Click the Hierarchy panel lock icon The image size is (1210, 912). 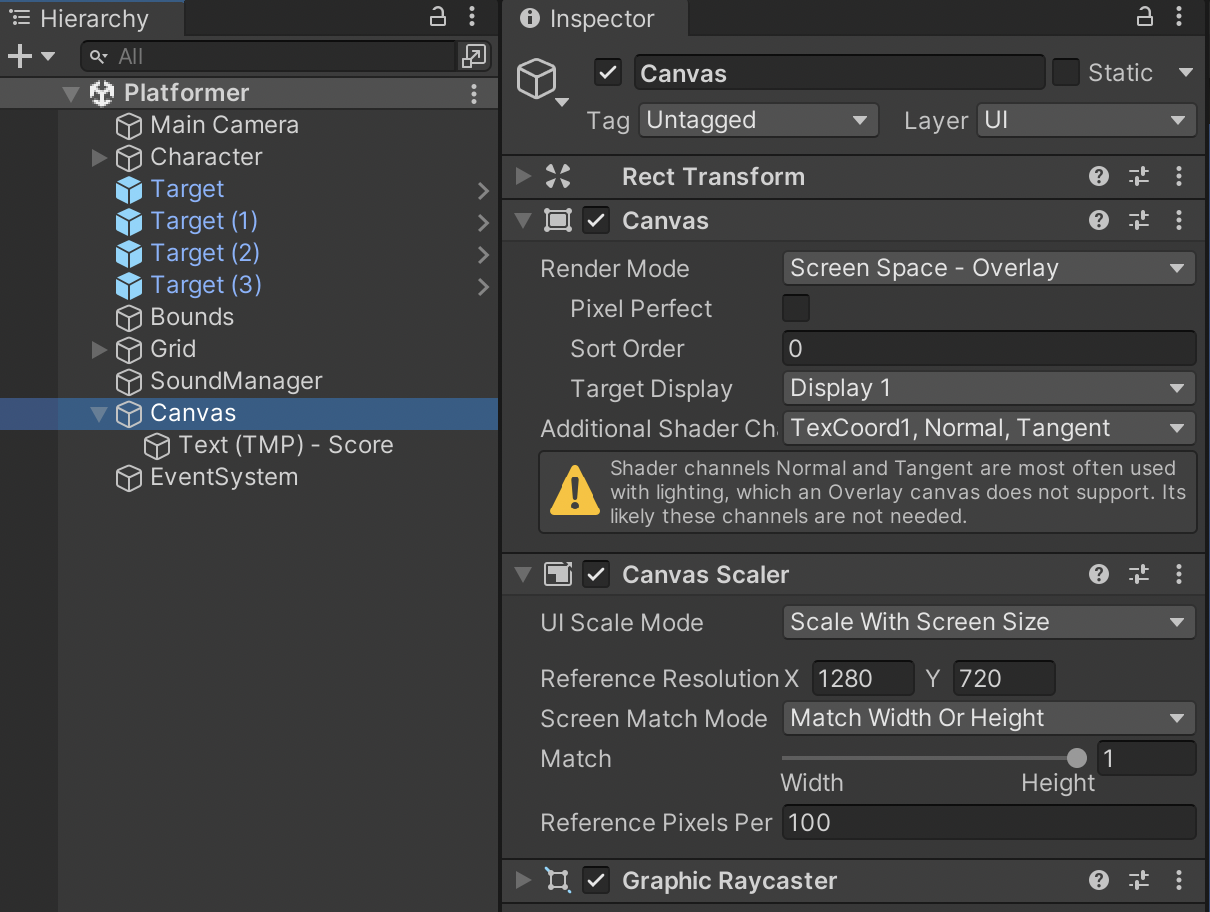(x=438, y=17)
